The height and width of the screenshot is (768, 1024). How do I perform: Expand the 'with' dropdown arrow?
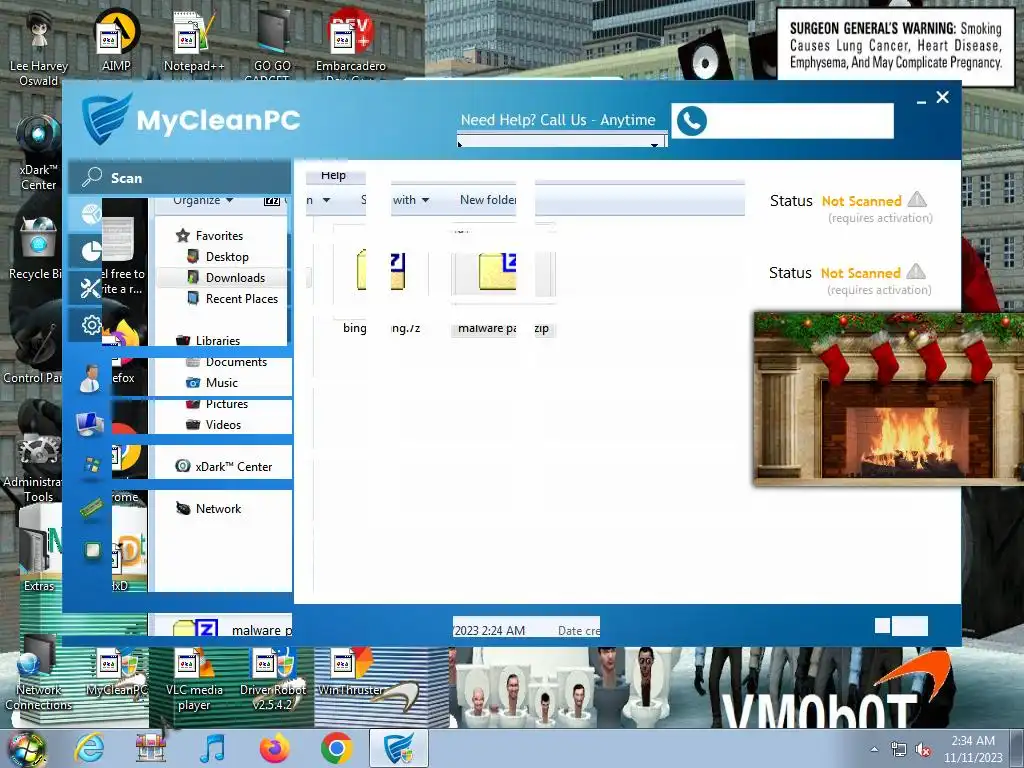coord(425,200)
